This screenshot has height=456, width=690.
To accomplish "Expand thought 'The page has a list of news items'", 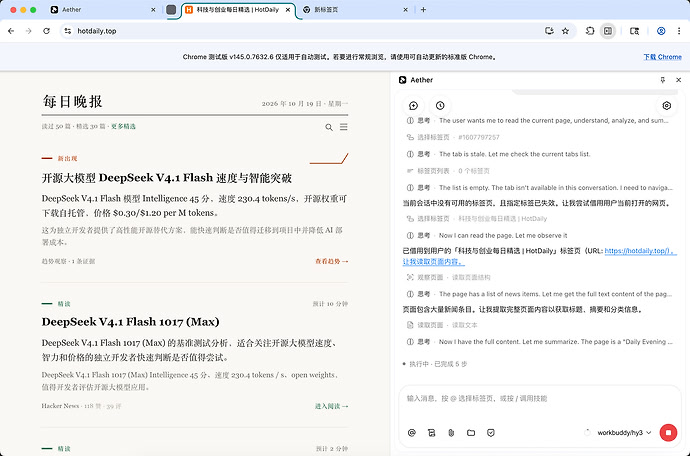I will click(x=540, y=294).
